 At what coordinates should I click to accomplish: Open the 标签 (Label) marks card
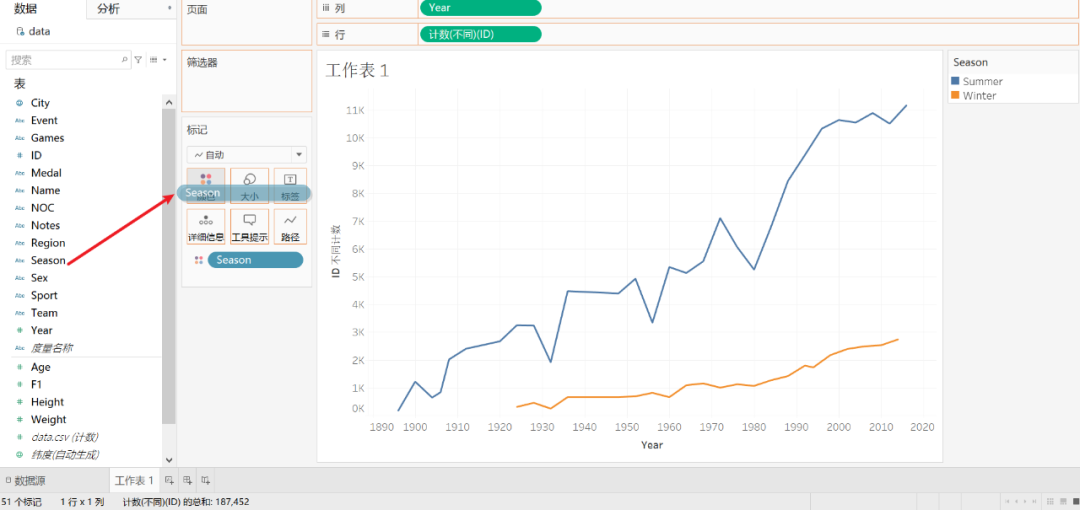coord(290,186)
